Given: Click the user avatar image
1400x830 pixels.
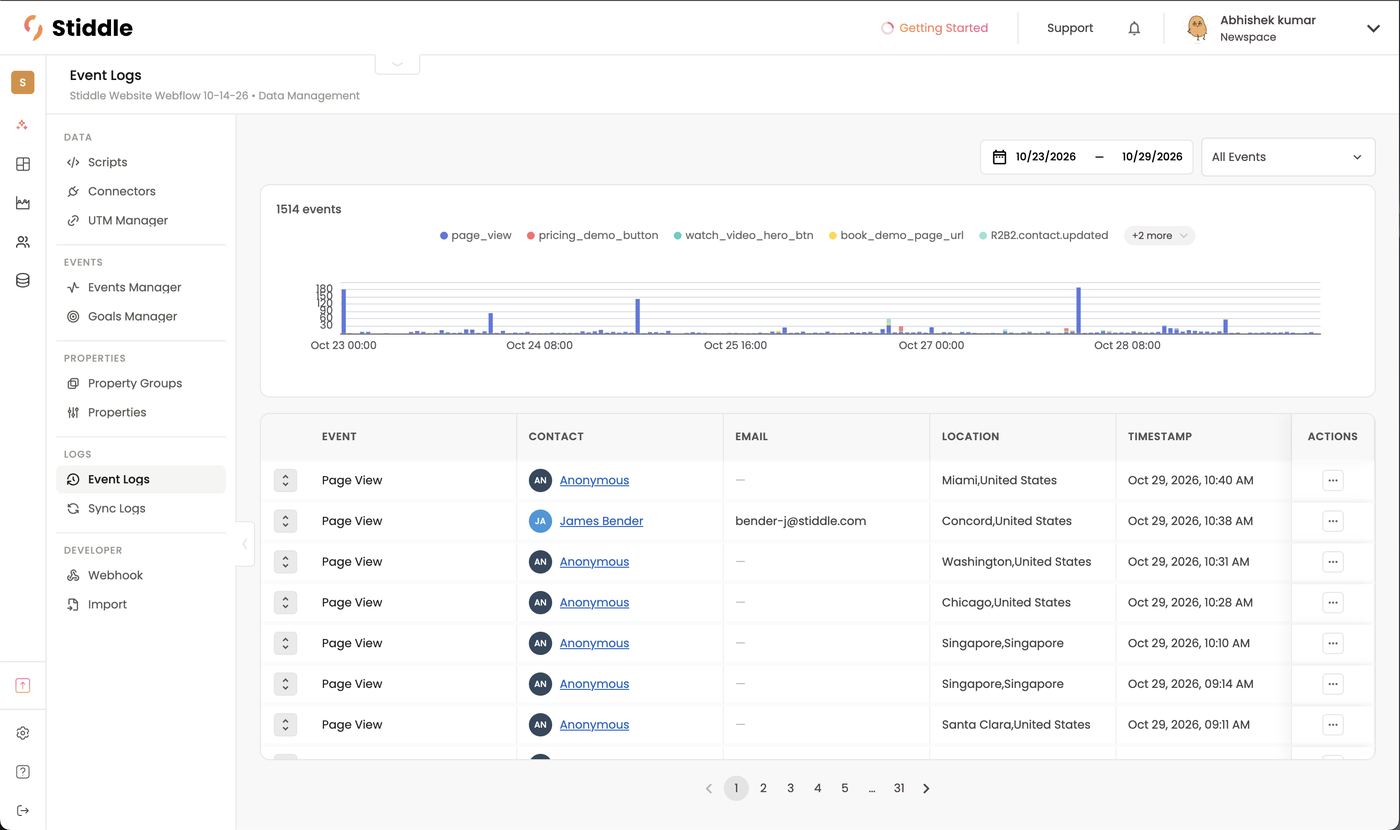Looking at the screenshot, I should (1197, 28).
